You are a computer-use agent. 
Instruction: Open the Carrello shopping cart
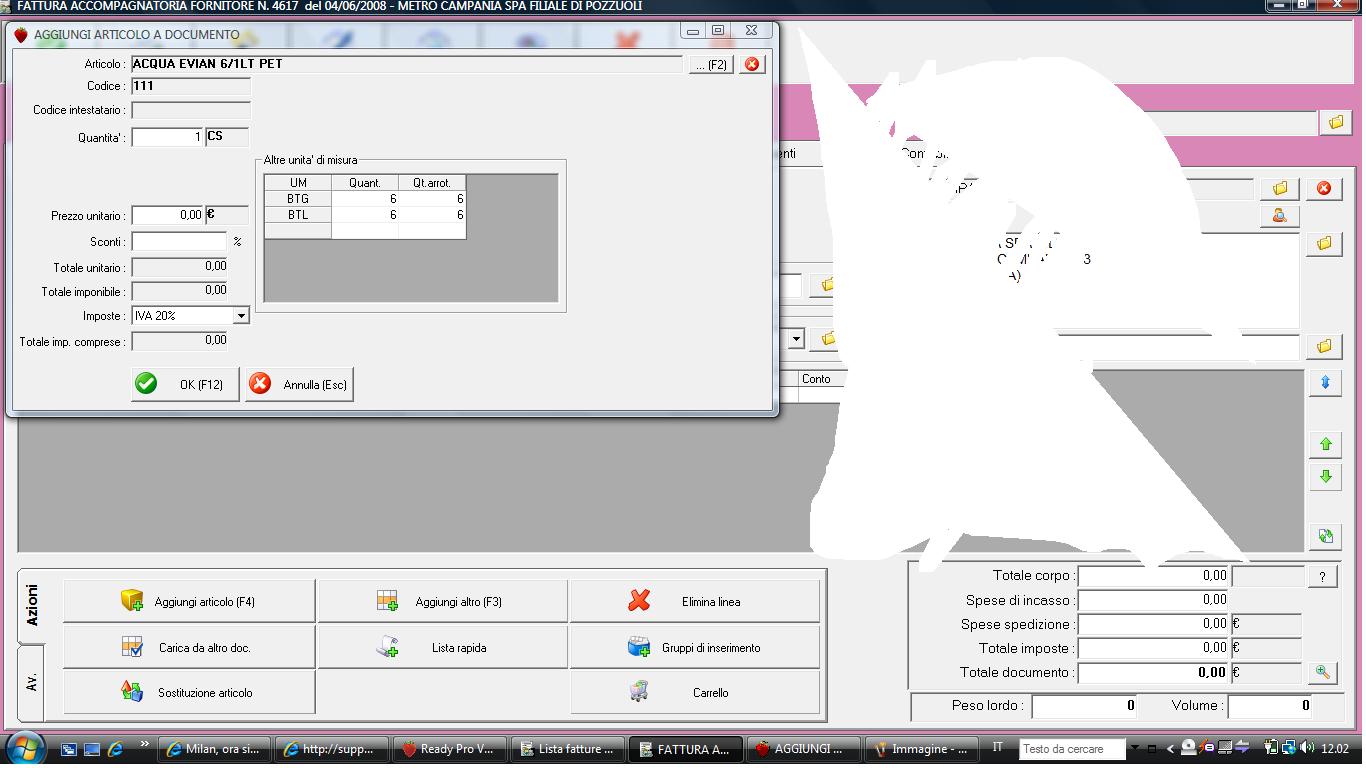point(695,692)
